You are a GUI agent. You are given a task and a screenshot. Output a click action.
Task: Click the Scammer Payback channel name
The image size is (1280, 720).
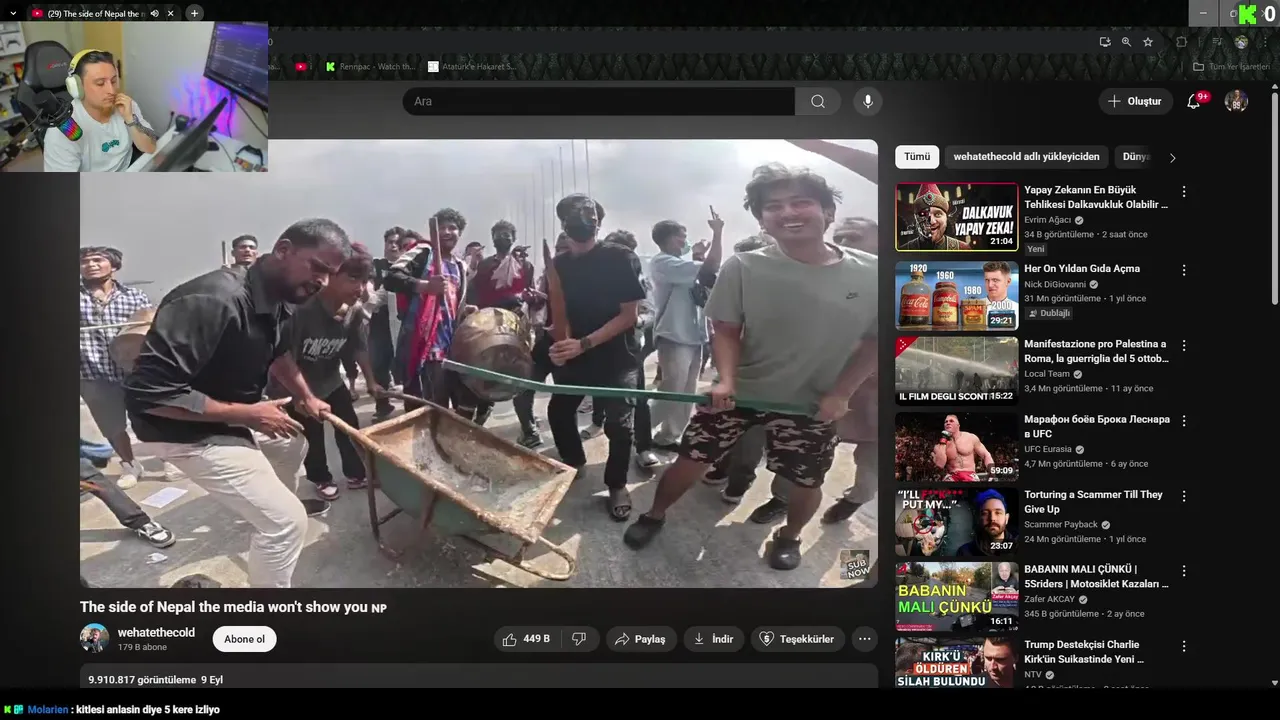point(1061,524)
